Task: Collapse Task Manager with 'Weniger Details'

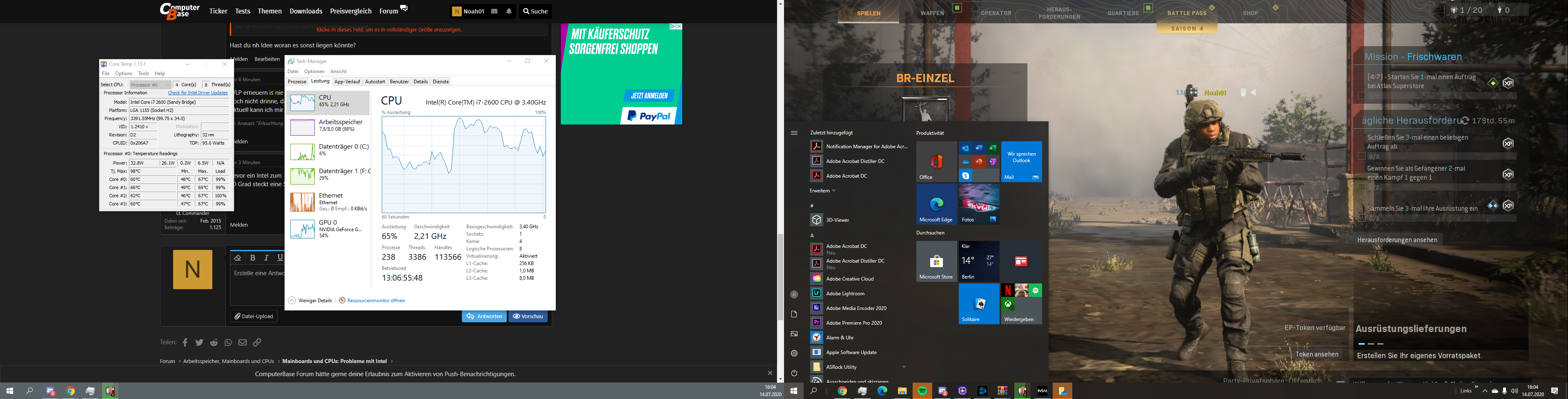Action: (x=310, y=300)
